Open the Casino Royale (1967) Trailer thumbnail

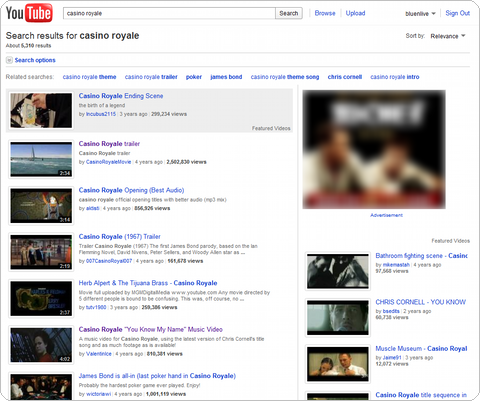(41, 252)
